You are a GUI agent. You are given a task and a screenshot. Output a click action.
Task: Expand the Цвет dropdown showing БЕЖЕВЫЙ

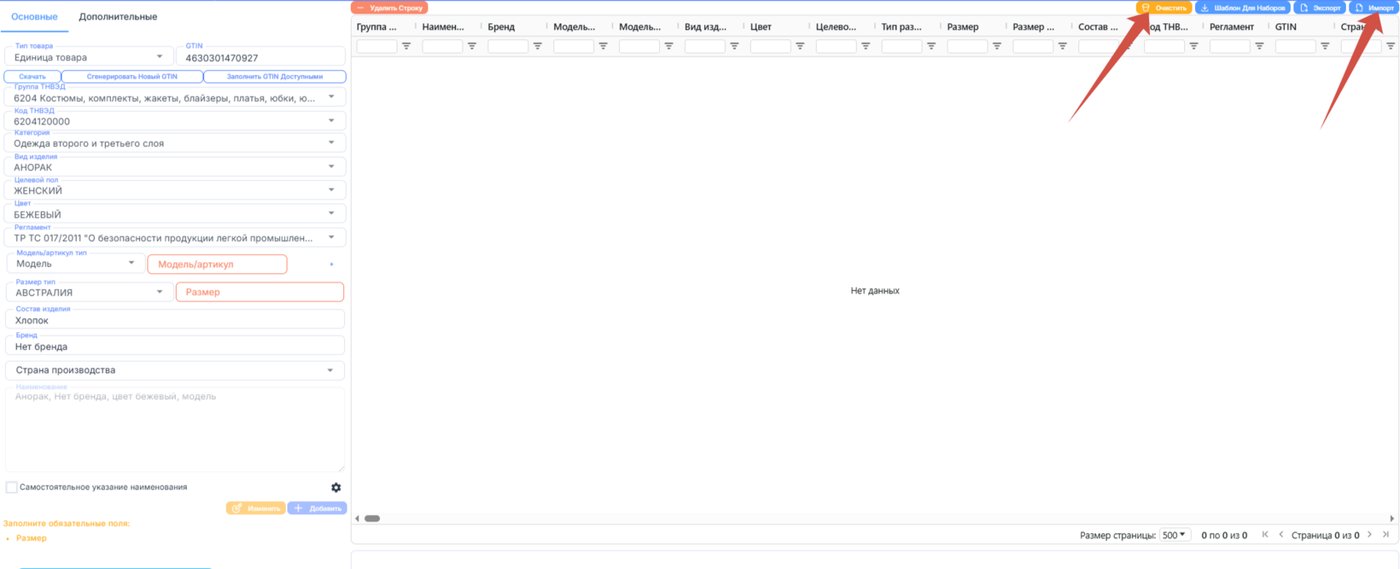[175, 214]
